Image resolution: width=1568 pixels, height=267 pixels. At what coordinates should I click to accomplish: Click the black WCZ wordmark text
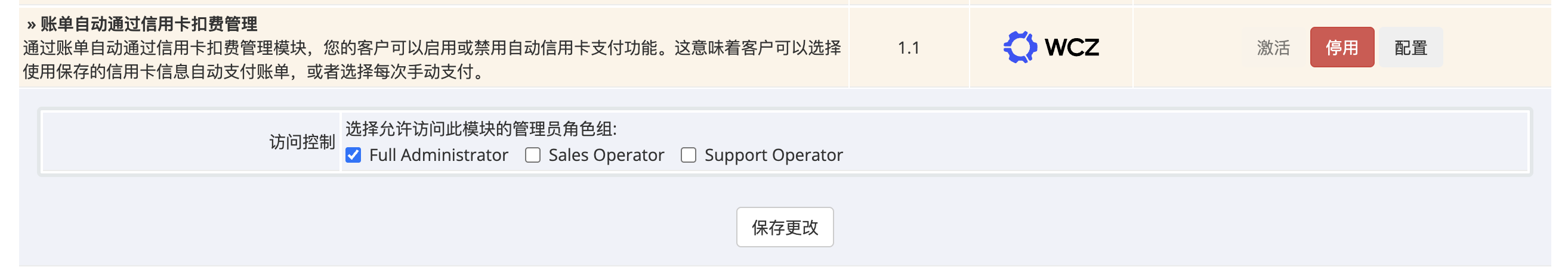1072,47
